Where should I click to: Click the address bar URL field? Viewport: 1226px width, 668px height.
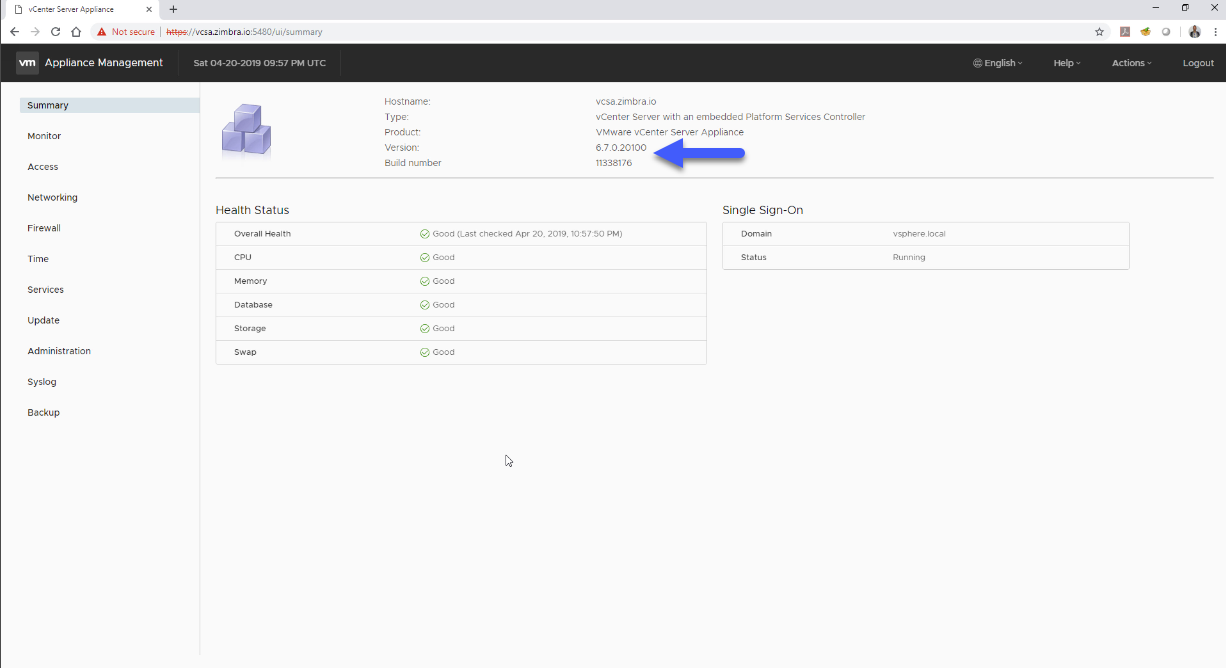pos(600,32)
